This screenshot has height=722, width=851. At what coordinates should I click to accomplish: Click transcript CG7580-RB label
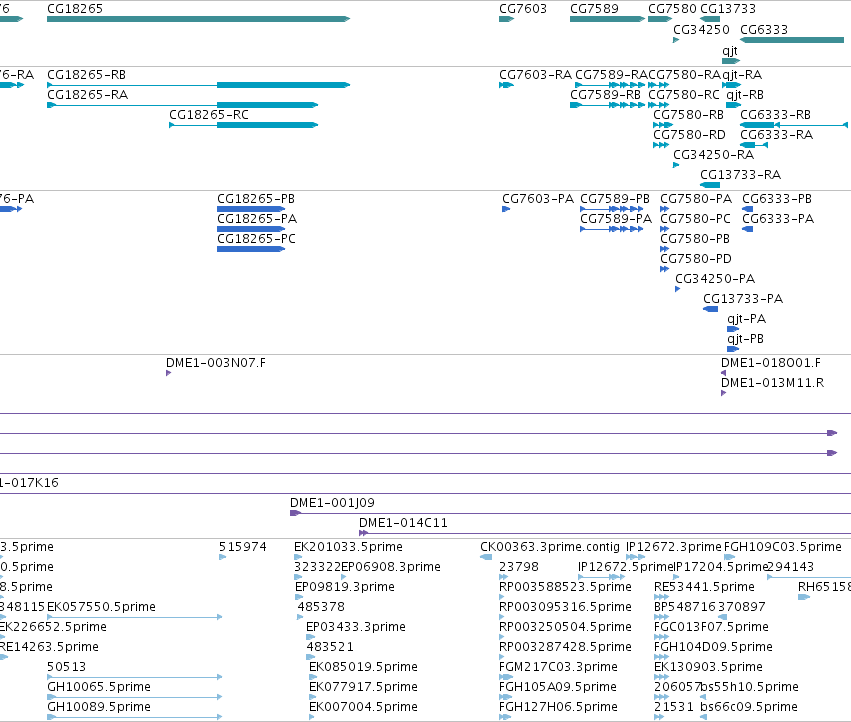coord(688,115)
